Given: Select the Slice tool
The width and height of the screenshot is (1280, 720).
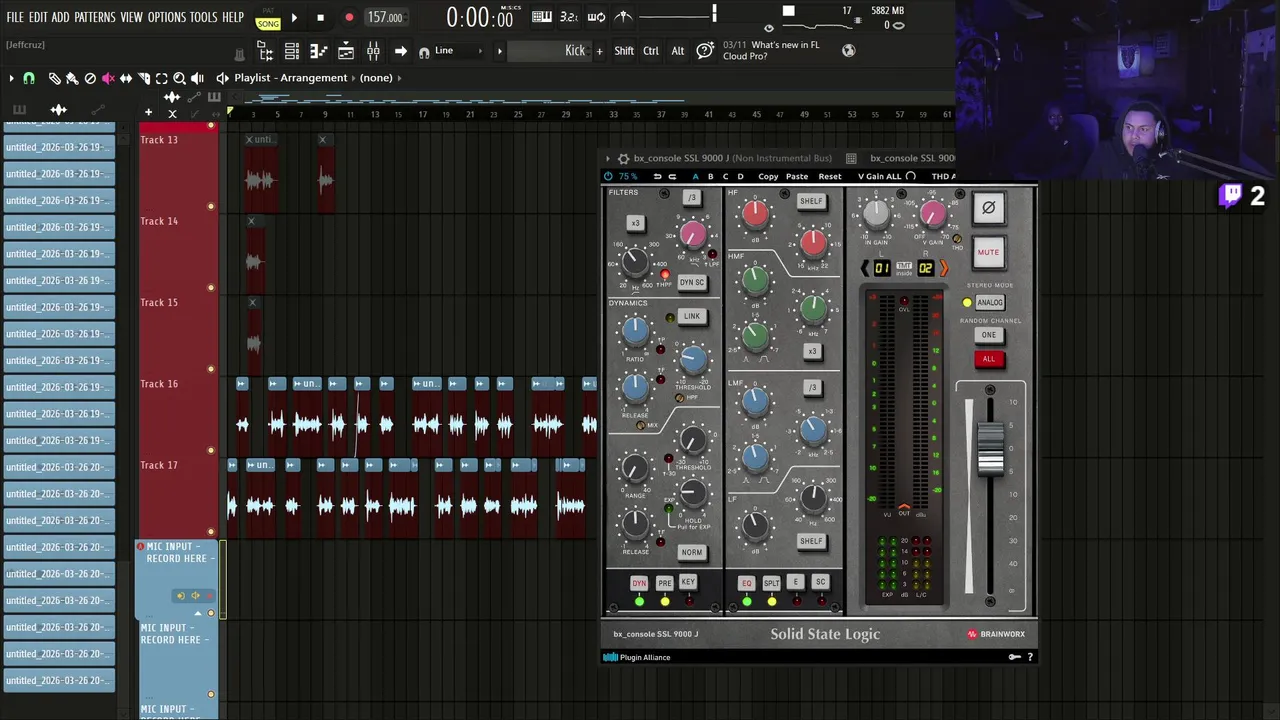Looking at the screenshot, I should [x=144, y=78].
